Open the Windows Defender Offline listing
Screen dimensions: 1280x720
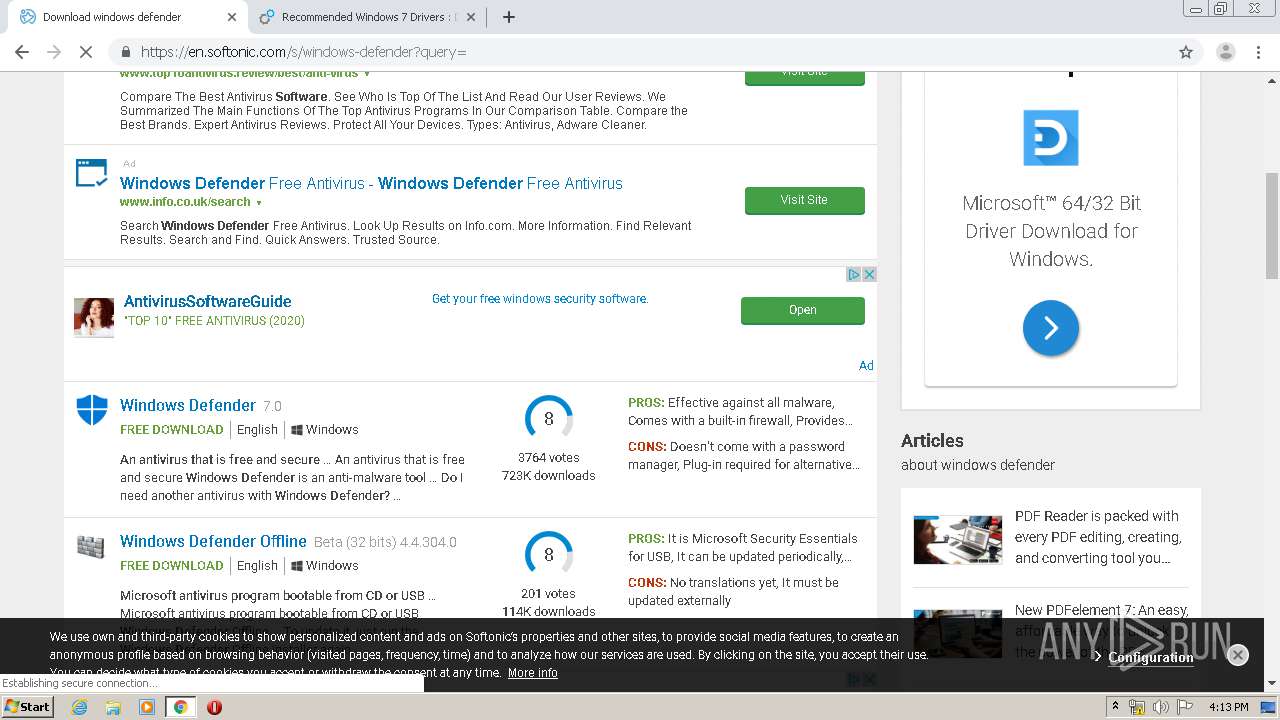(x=213, y=541)
